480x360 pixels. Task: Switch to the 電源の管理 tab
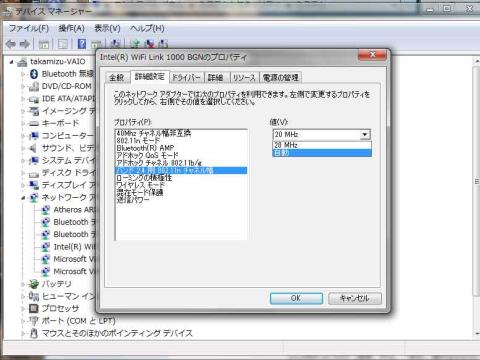point(281,78)
